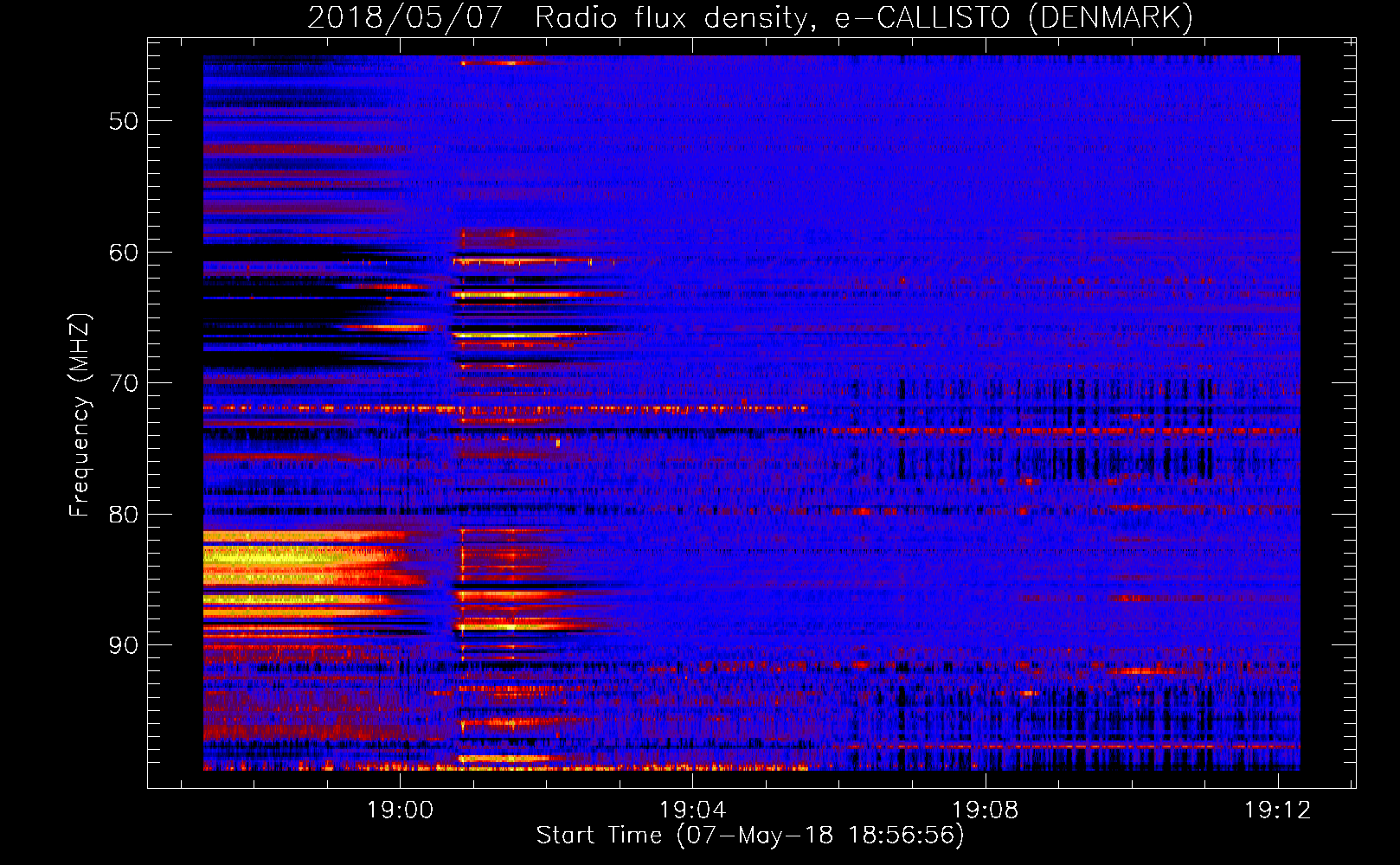This screenshot has height=865, width=1400.
Task: Click the '19:12' time tick label
Action: tap(1278, 811)
